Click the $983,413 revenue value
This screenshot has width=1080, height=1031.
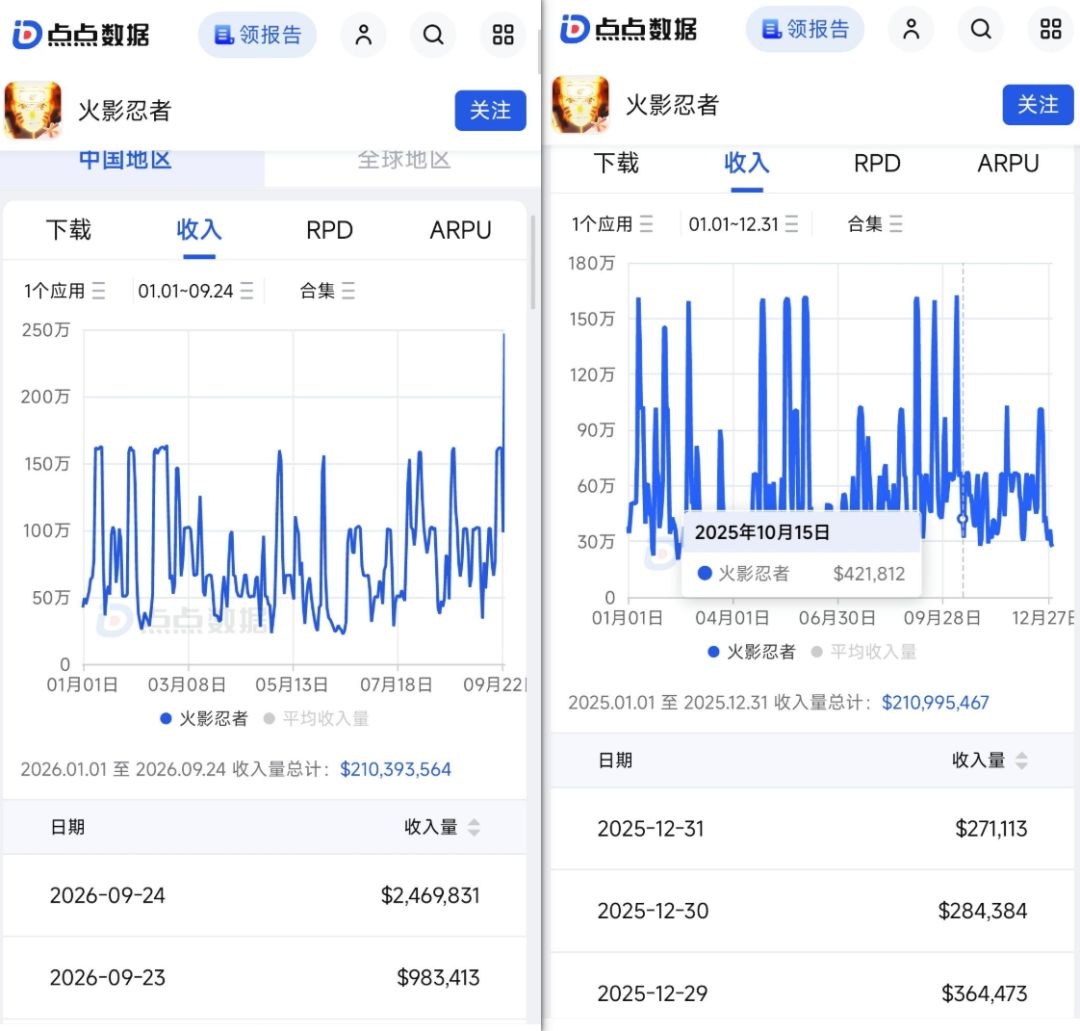pos(438,977)
